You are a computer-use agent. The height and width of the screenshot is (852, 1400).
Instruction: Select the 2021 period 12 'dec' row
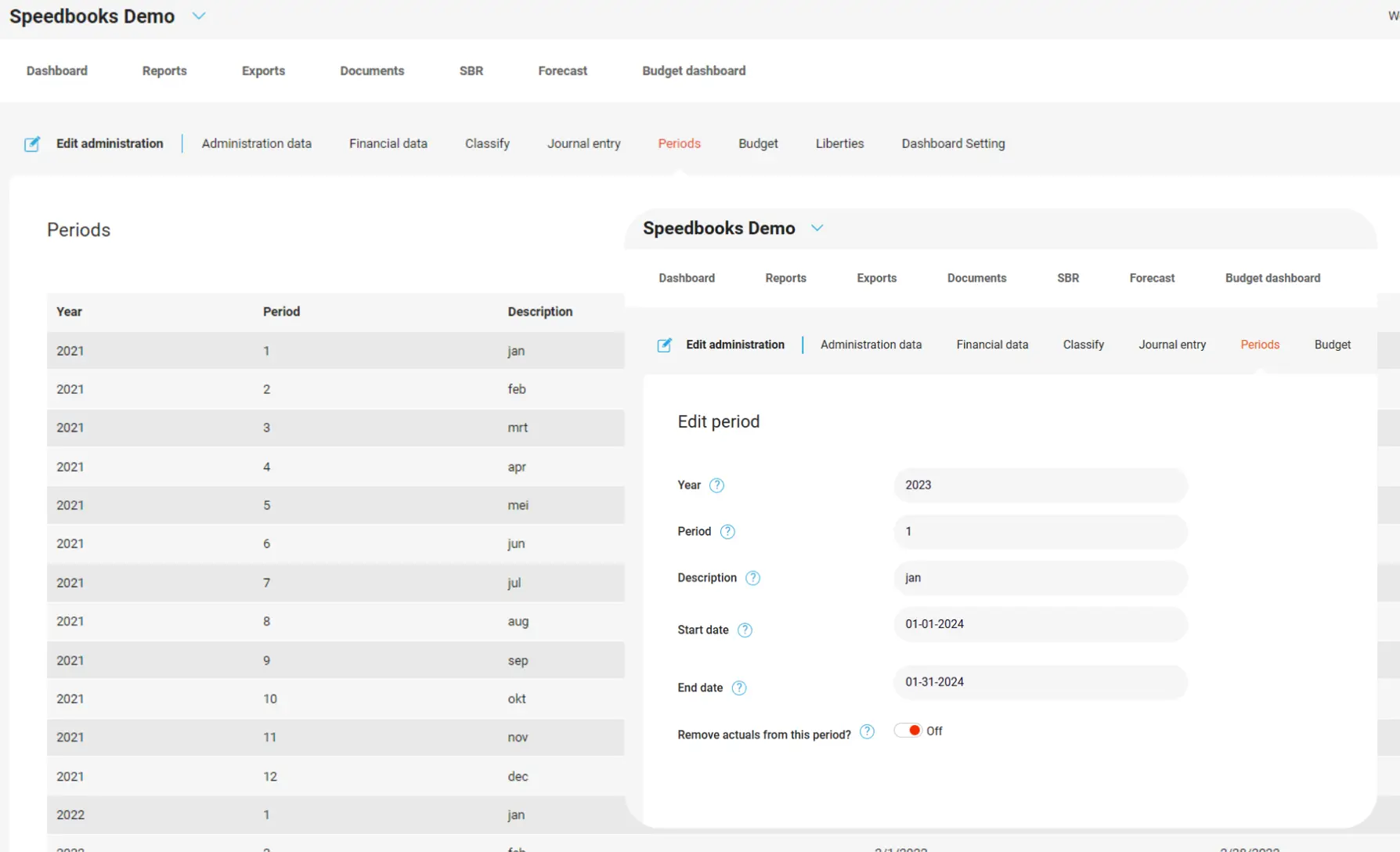(x=336, y=776)
